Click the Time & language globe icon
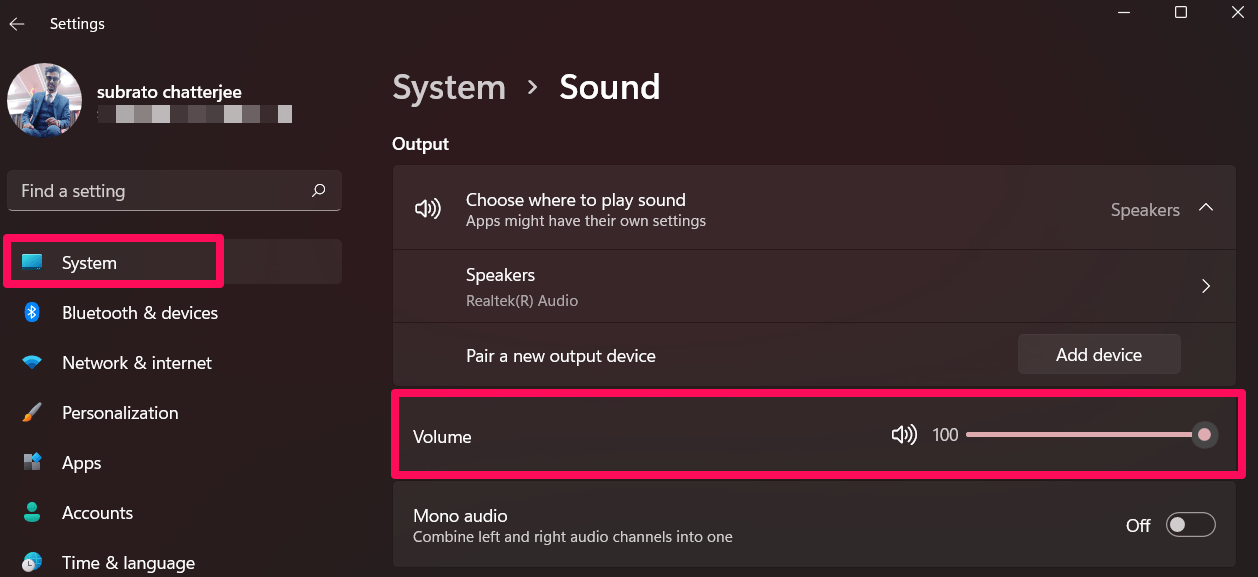Screen dimensions: 1258x577 pos(32,562)
